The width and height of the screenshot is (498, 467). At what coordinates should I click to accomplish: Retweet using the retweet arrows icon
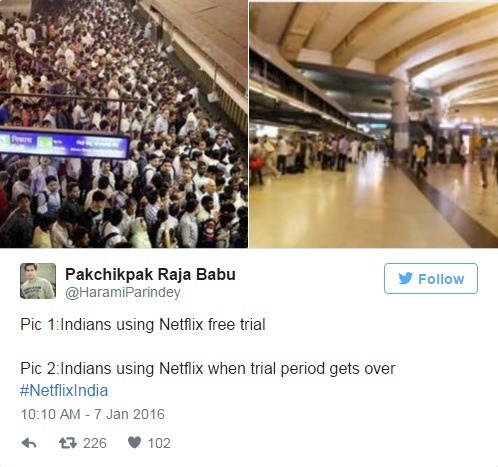68,443
